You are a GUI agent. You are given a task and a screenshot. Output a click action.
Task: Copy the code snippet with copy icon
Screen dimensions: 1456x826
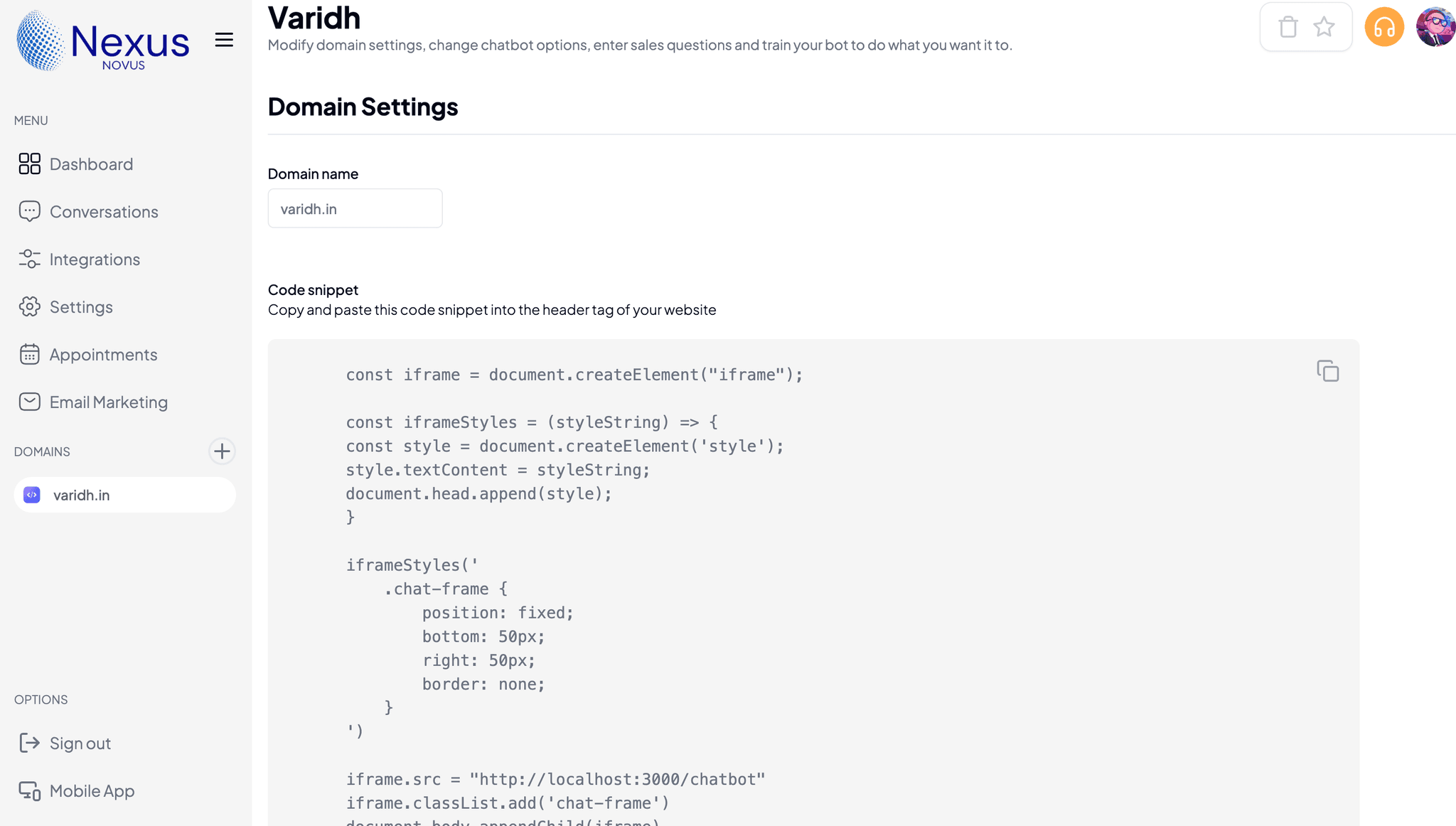[x=1327, y=371]
